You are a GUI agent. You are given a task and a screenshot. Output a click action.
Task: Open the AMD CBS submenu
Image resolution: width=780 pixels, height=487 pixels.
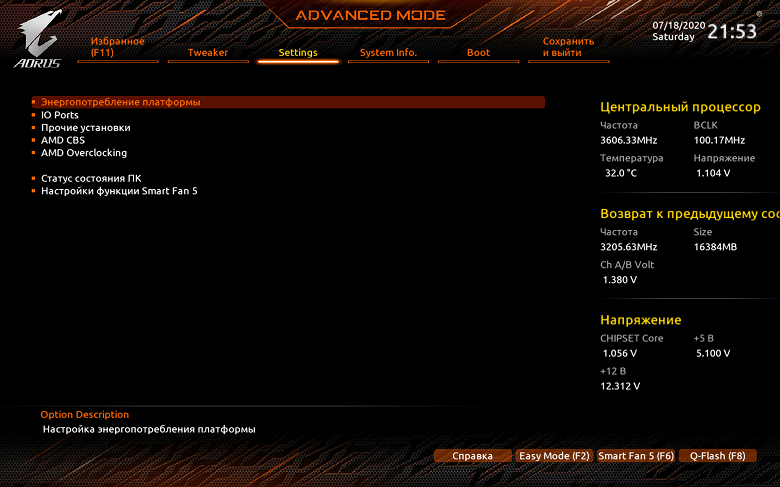coord(63,140)
